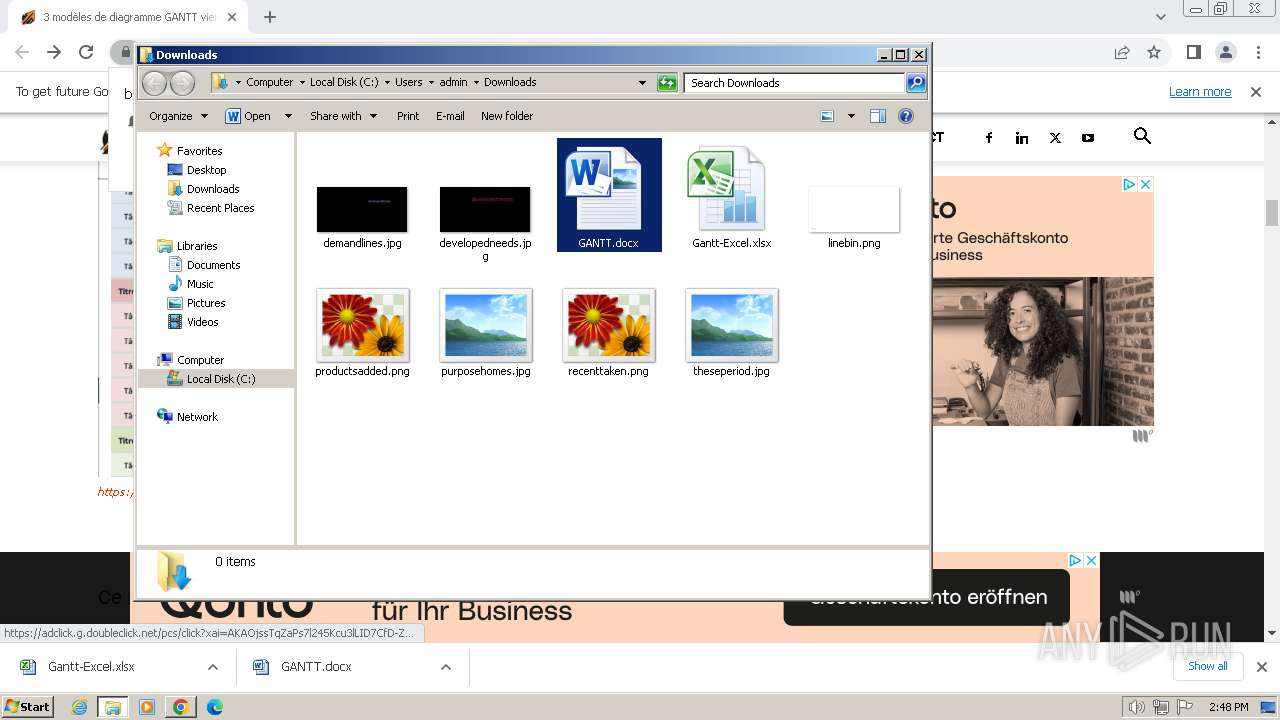
Task: Open Chrome side panel icon
Action: pos(1193,52)
